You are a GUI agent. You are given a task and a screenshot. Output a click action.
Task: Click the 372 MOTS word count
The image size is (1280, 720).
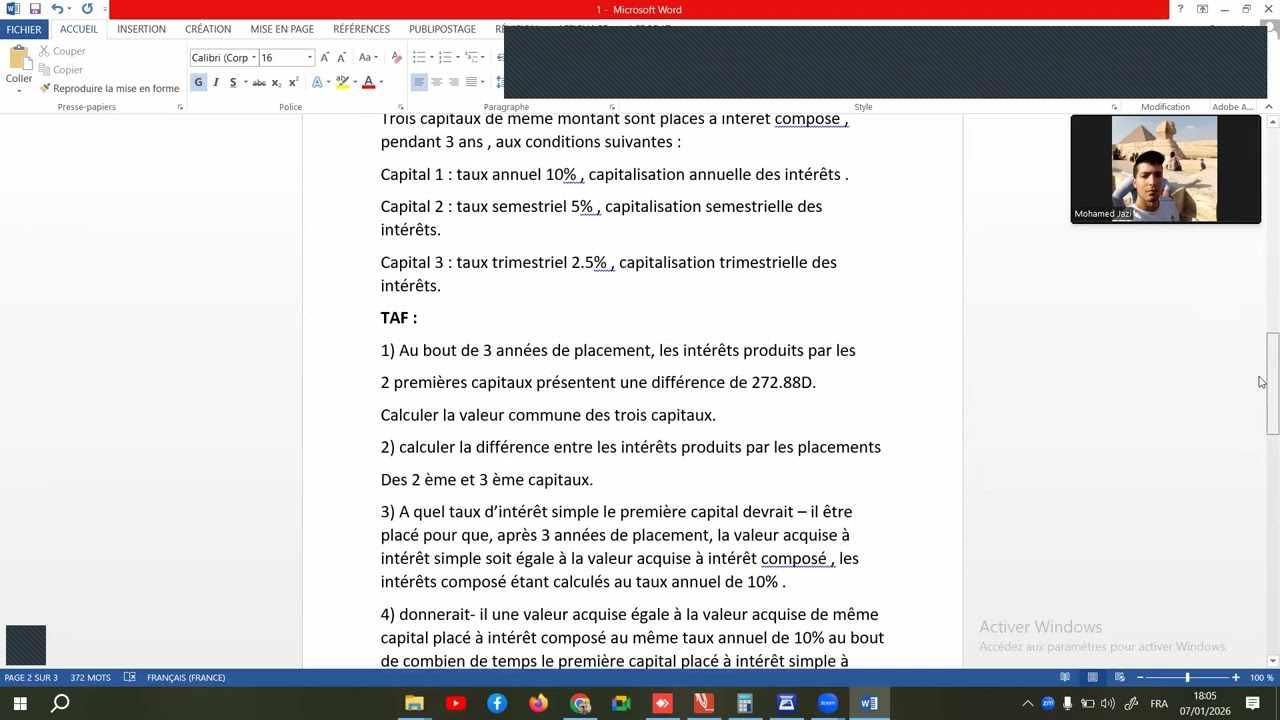pos(90,678)
